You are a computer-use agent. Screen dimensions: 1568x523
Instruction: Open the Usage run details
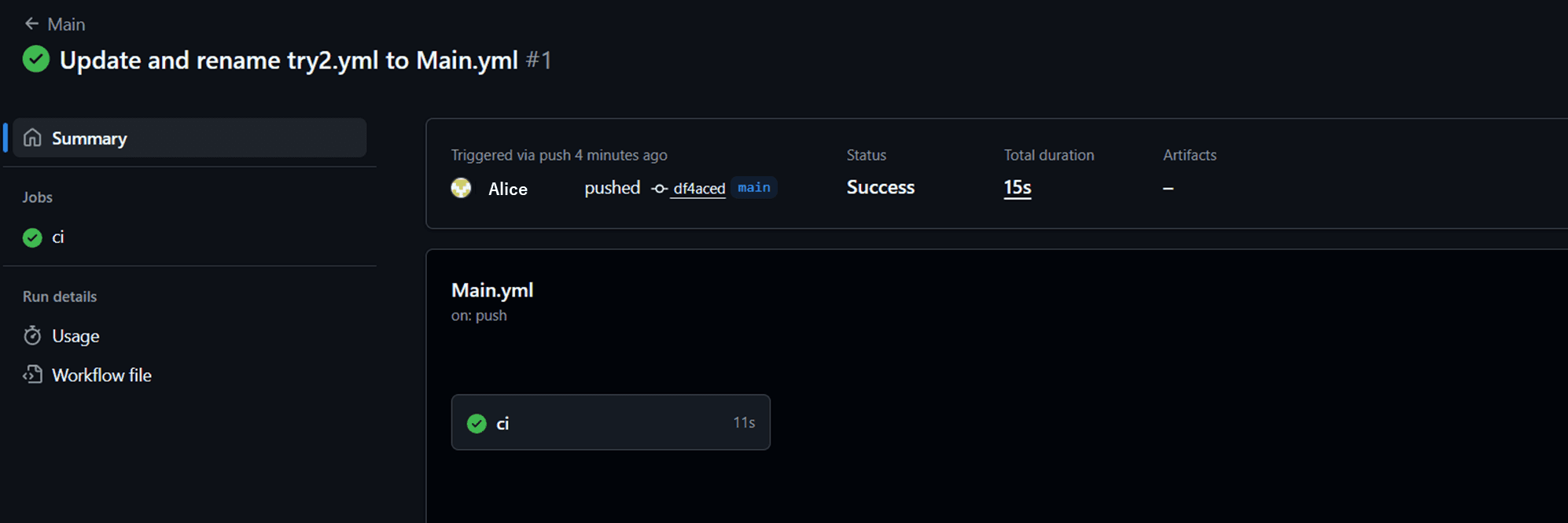point(75,336)
